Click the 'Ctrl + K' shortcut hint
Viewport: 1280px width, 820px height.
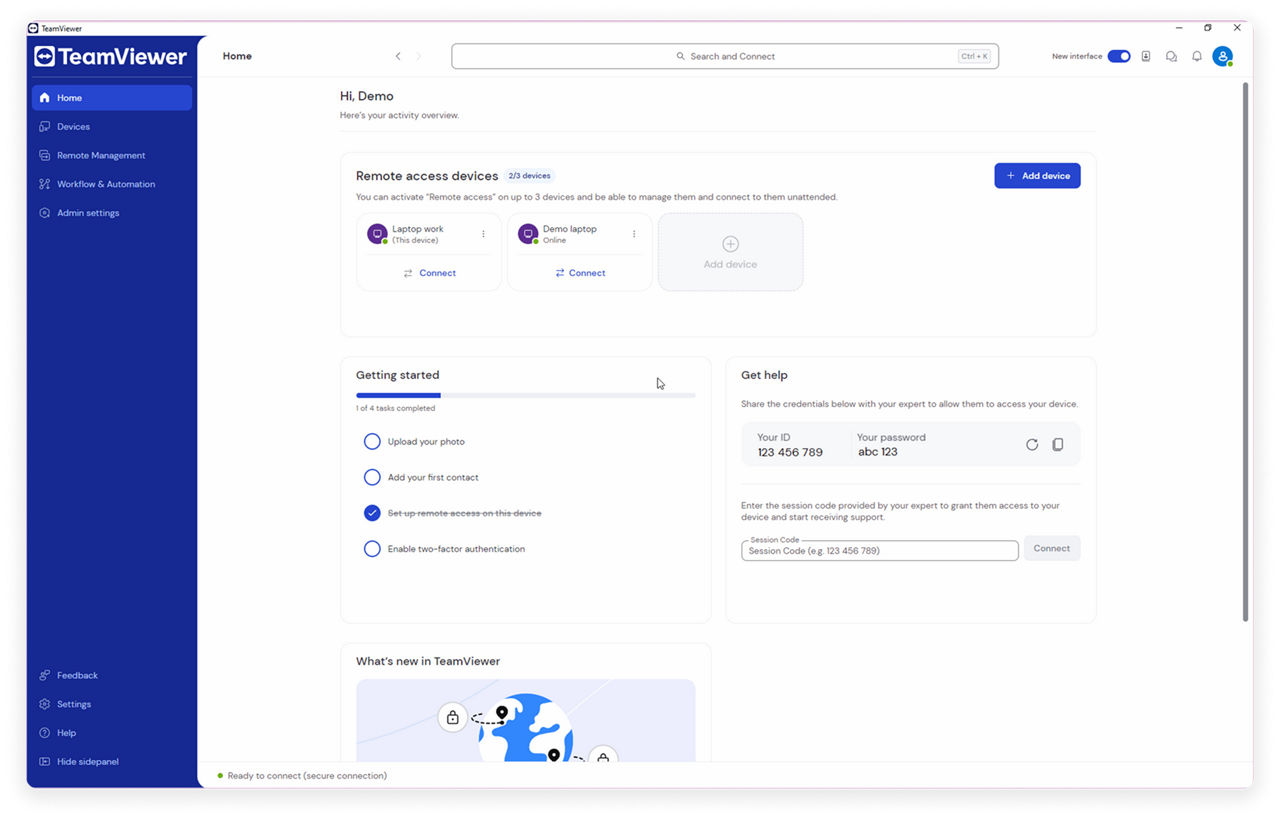pos(974,57)
